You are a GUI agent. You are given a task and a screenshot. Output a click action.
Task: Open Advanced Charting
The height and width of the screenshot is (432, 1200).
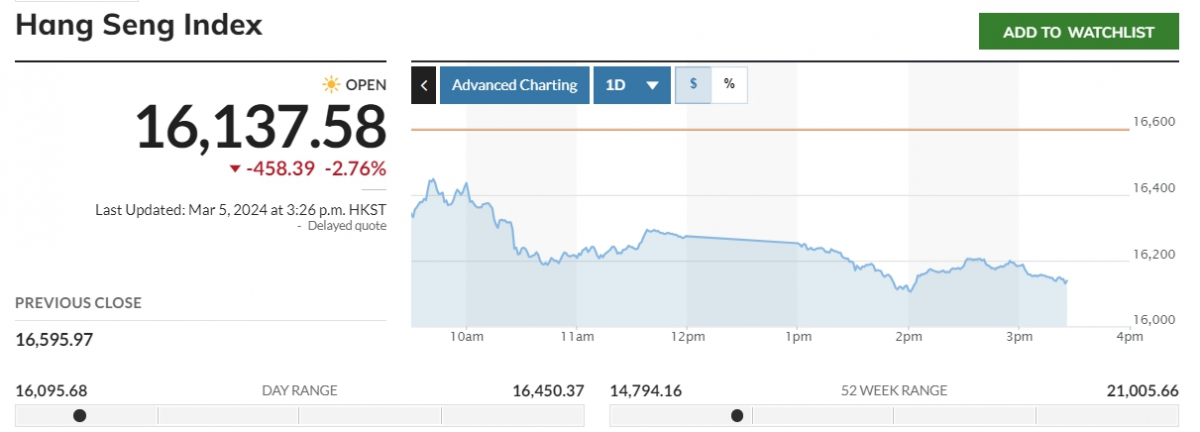pos(514,85)
